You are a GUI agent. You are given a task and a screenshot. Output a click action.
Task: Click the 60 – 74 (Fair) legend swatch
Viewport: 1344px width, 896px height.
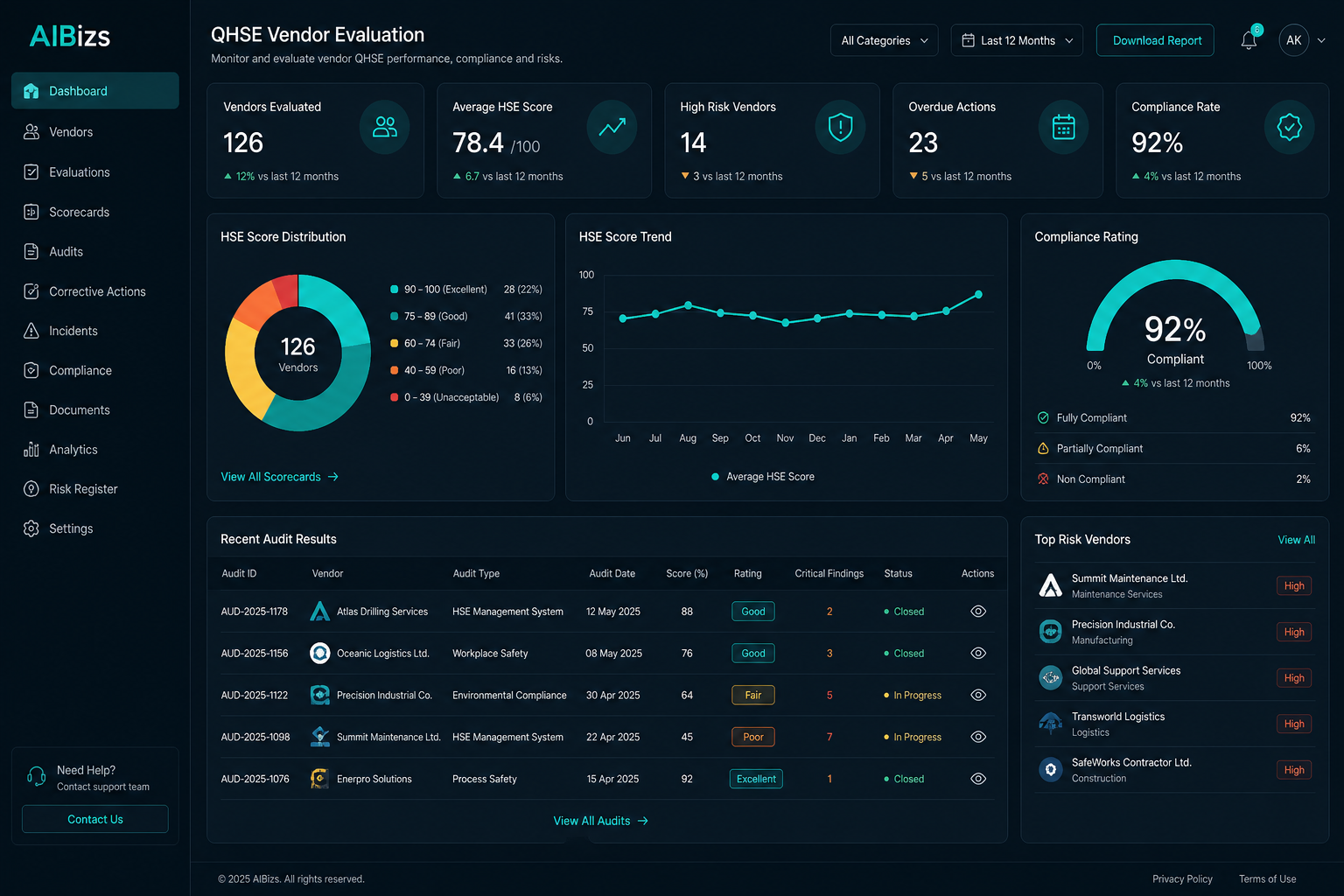(x=395, y=343)
